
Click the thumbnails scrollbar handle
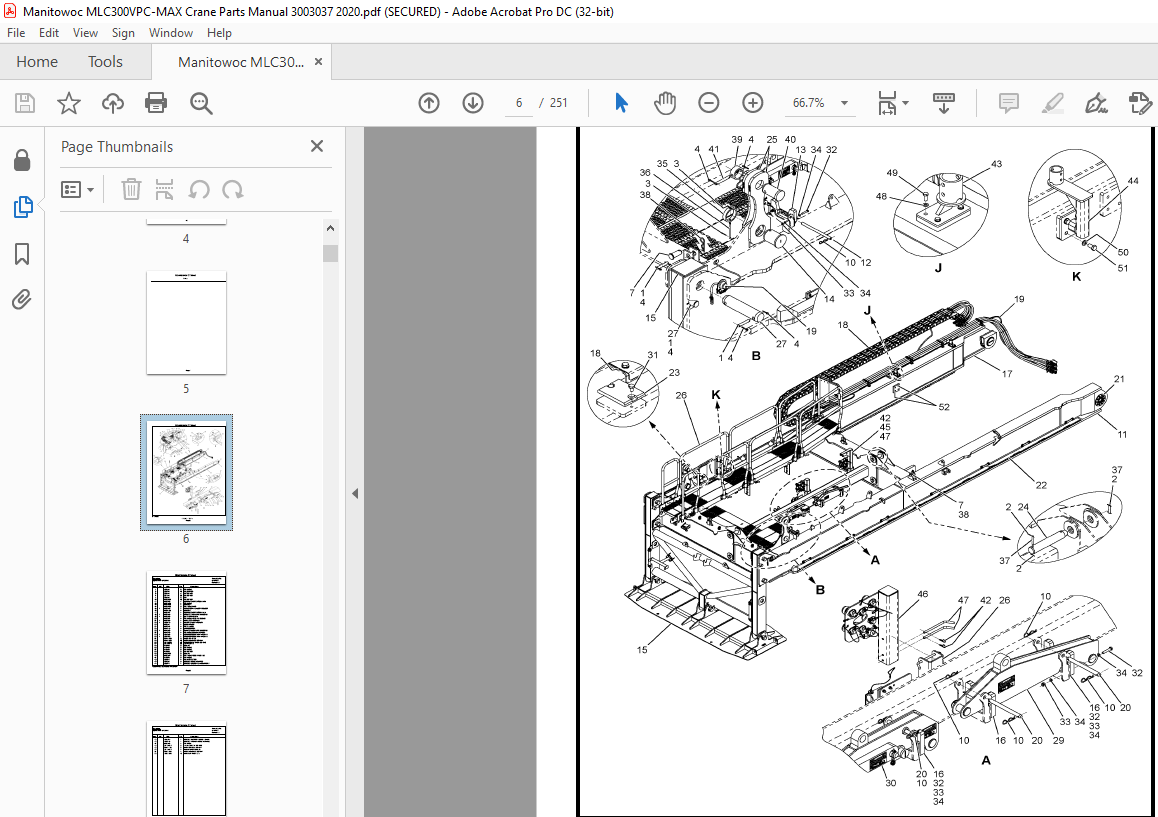[330, 253]
